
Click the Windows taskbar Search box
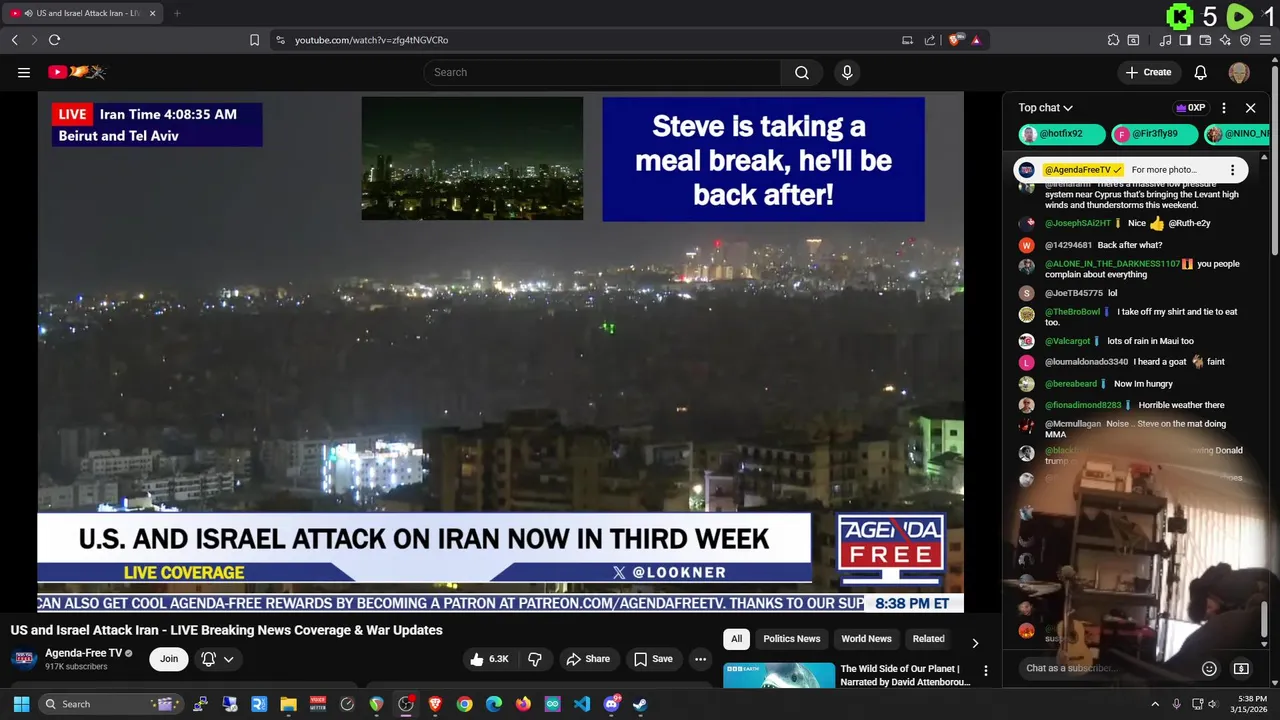pos(112,704)
